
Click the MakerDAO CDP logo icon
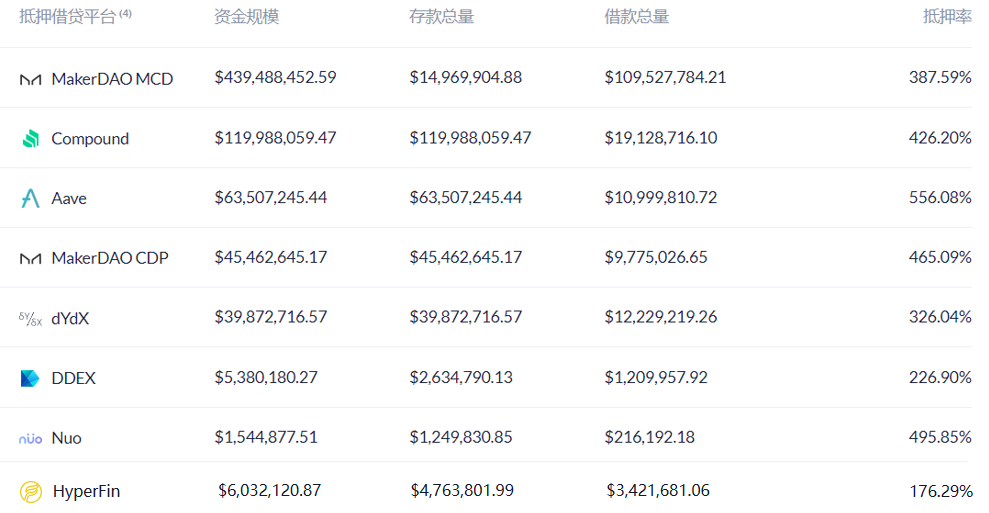tap(30, 259)
